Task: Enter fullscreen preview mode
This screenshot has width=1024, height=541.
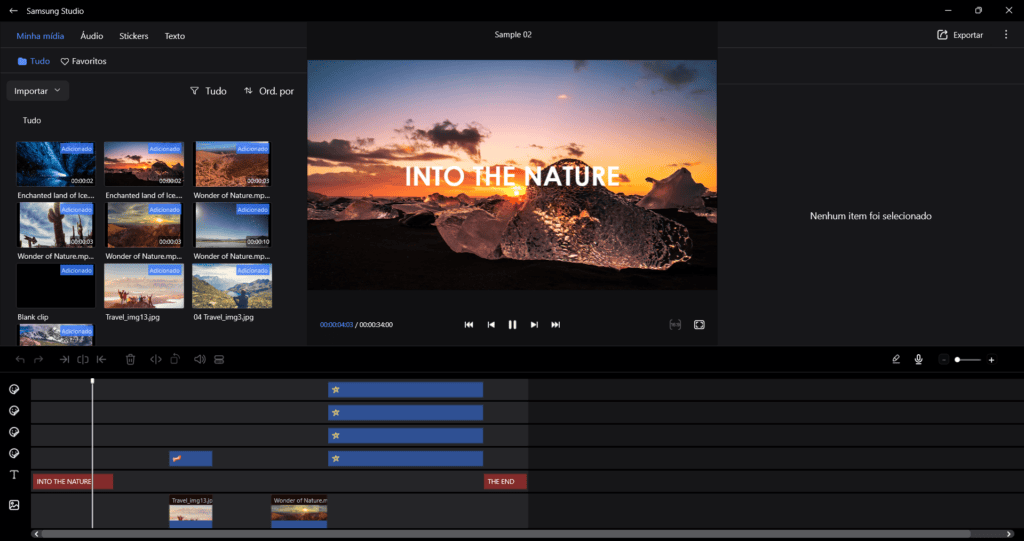Action: tap(699, 324)
